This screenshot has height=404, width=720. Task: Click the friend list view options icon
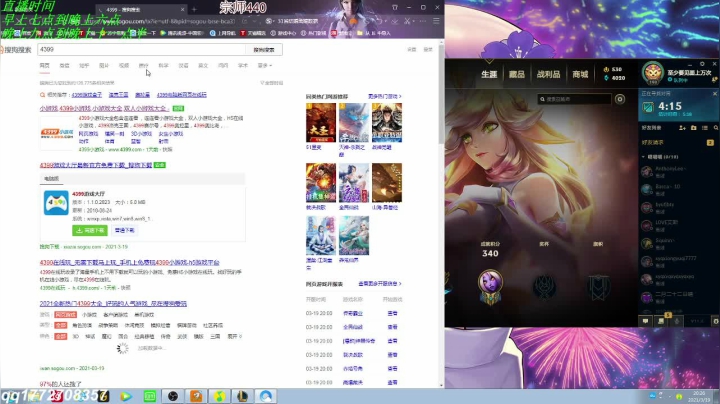[705, 128]
